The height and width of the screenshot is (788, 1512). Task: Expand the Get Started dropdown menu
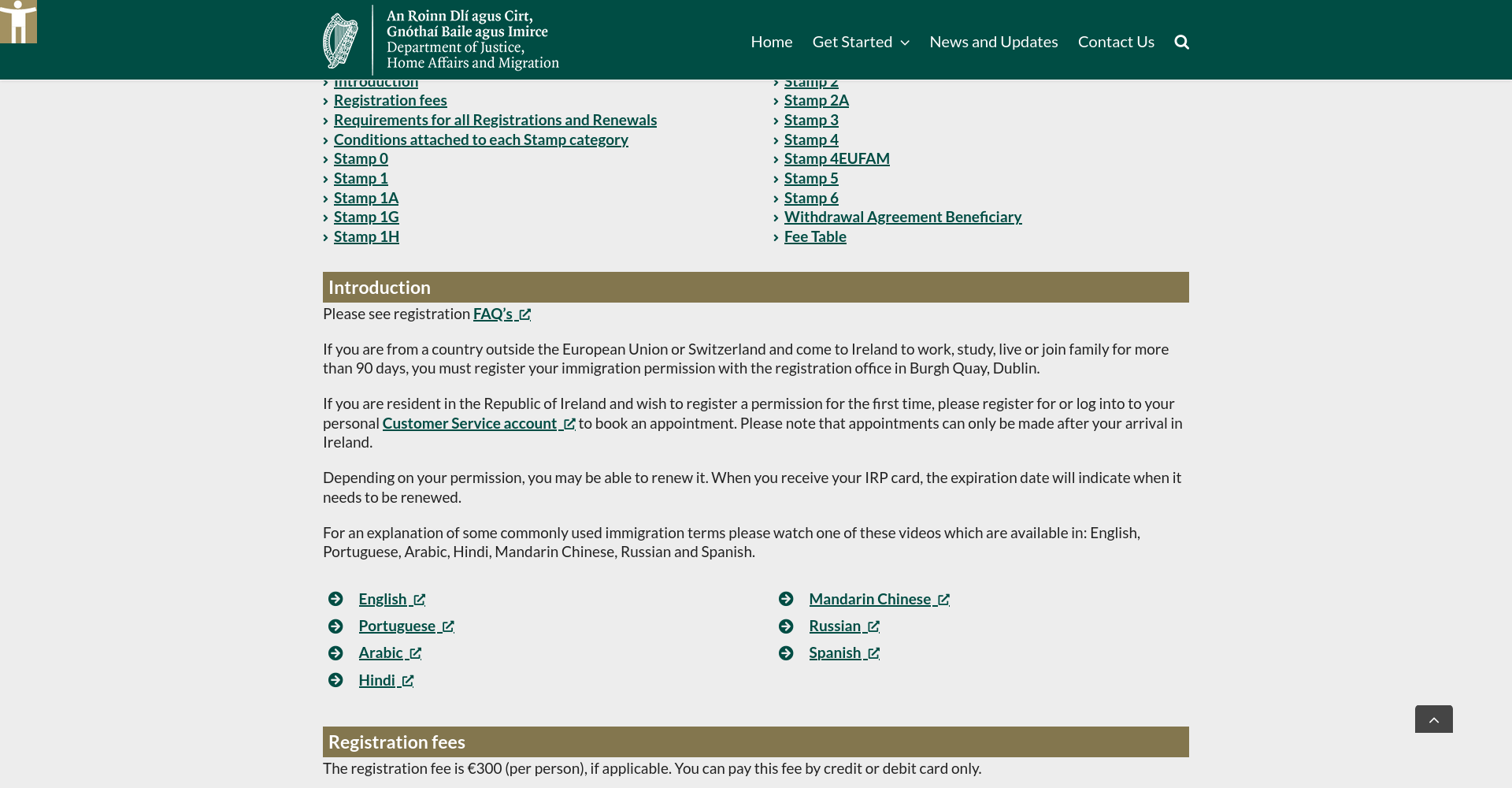861,42
